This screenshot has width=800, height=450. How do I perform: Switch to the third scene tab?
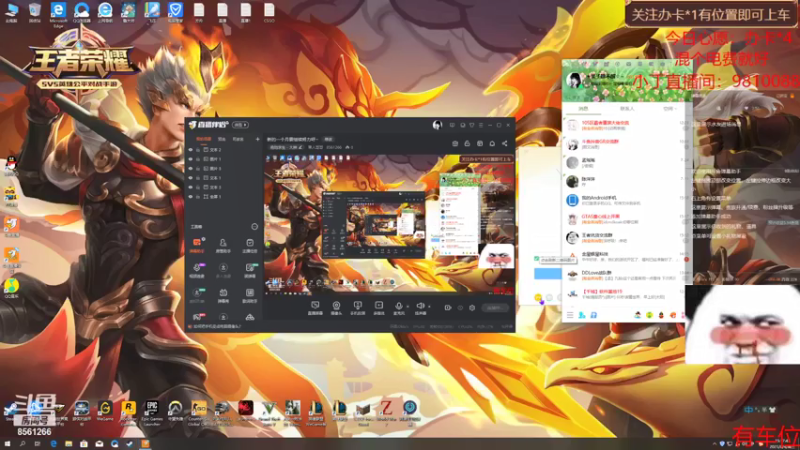[x=238, y=139]
